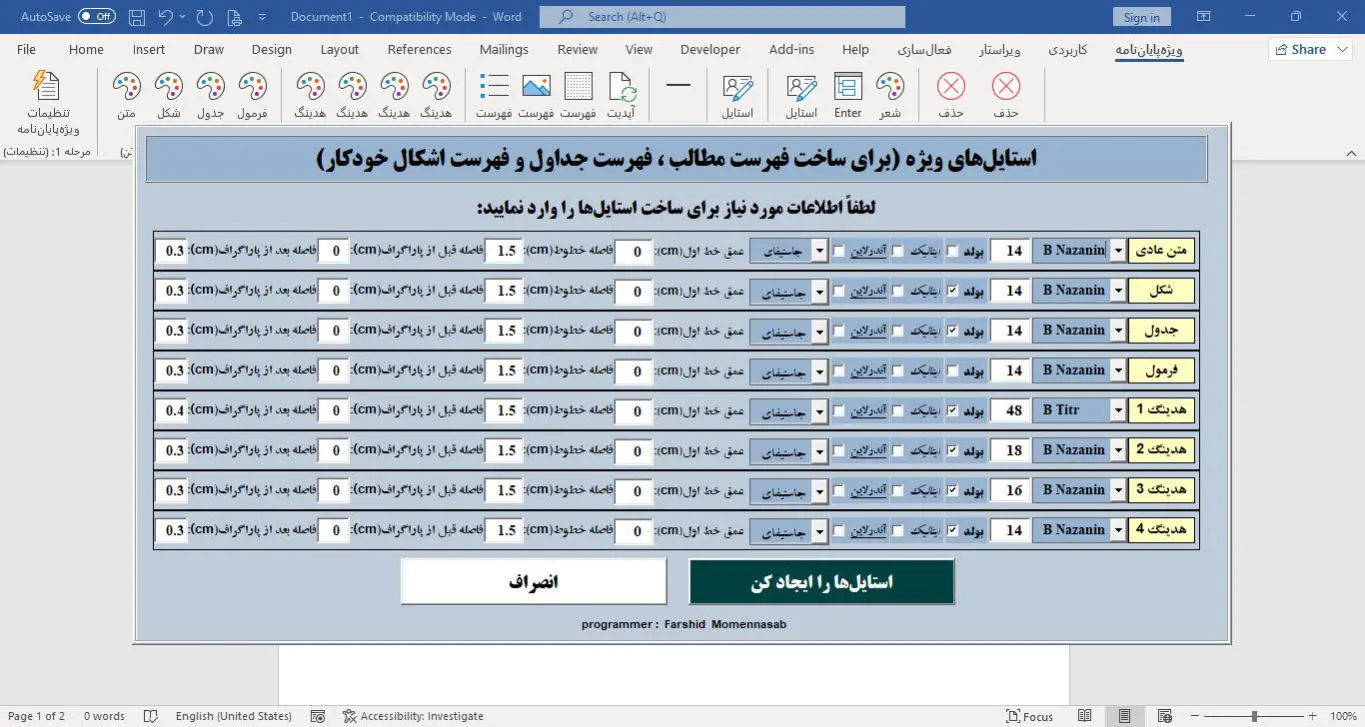This screenshot has width=1365, height=727.
Task: Switch to the ویراستار ribbon tab
Action: (1001, 49)
